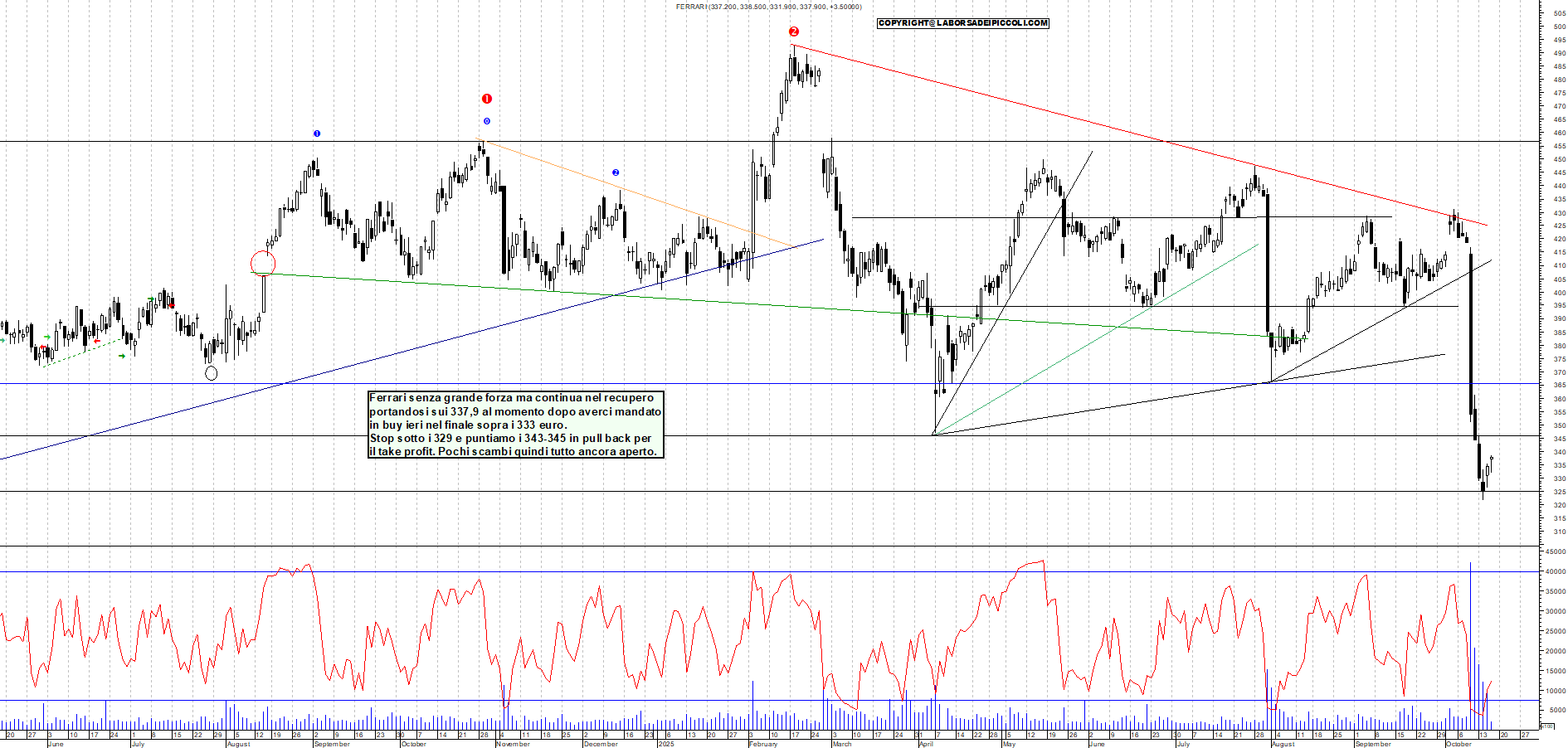The image size is (1568, 748).
Task: Click the copyright laborsadeipiccoli.com label
Action: (x=962, y=23)
